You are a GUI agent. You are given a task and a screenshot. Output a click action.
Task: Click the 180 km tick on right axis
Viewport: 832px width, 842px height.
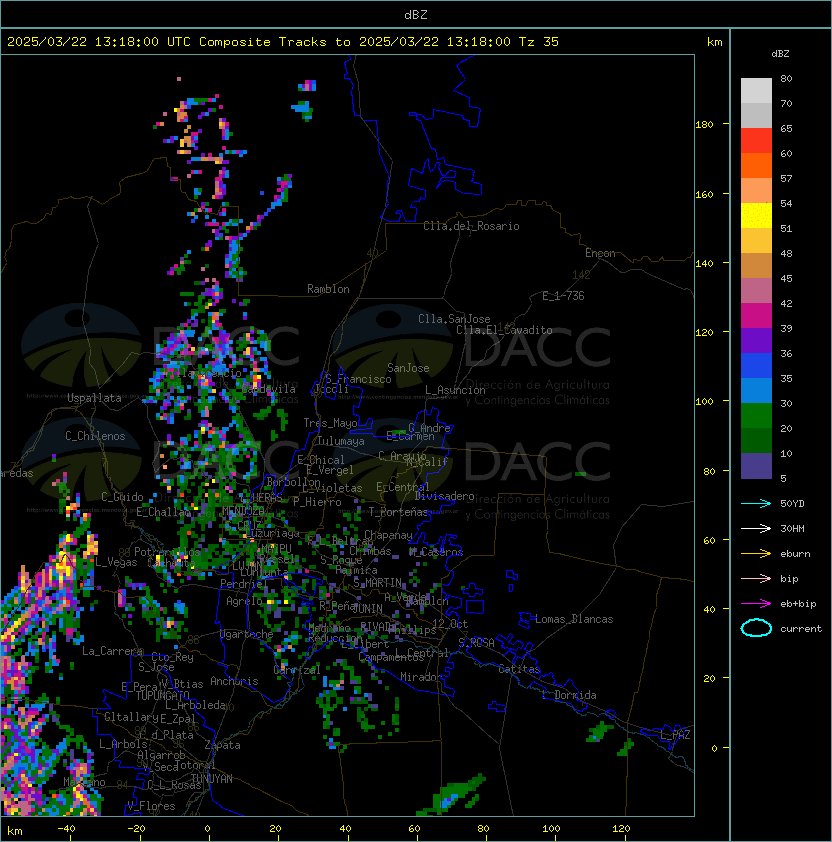pos(704,124)
